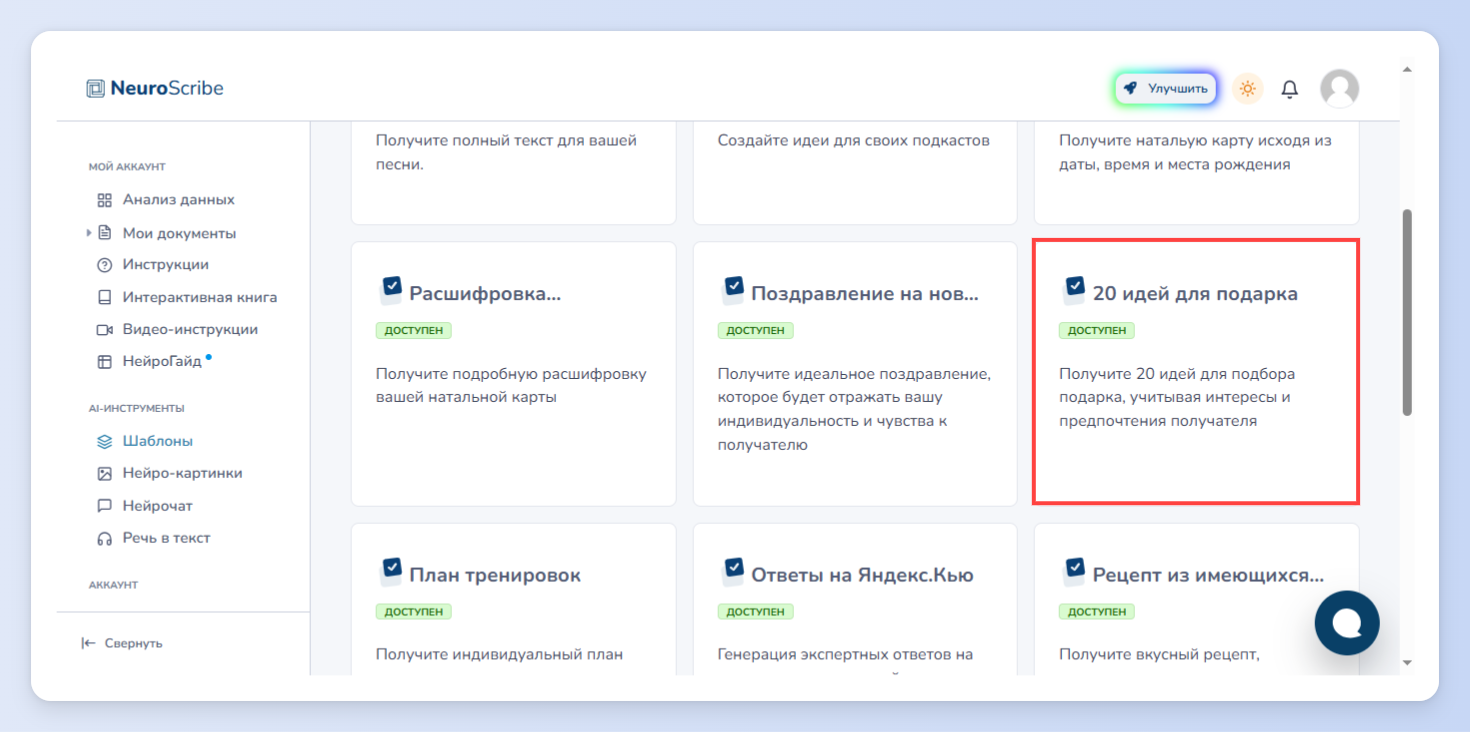Click ДОСТУПЕН badge on 20 идей card
1470x732 pixels.
tap(1097, 330)
